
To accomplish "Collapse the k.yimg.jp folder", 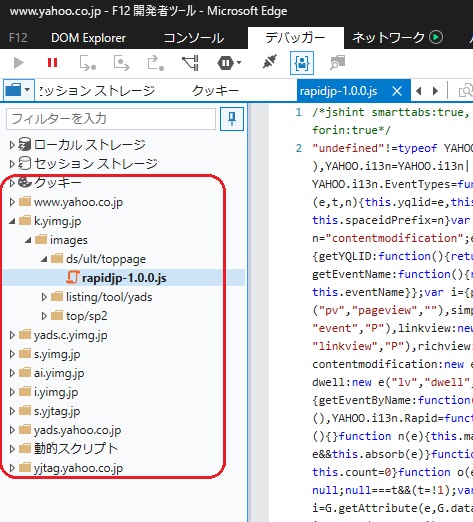I will (12, 221).
